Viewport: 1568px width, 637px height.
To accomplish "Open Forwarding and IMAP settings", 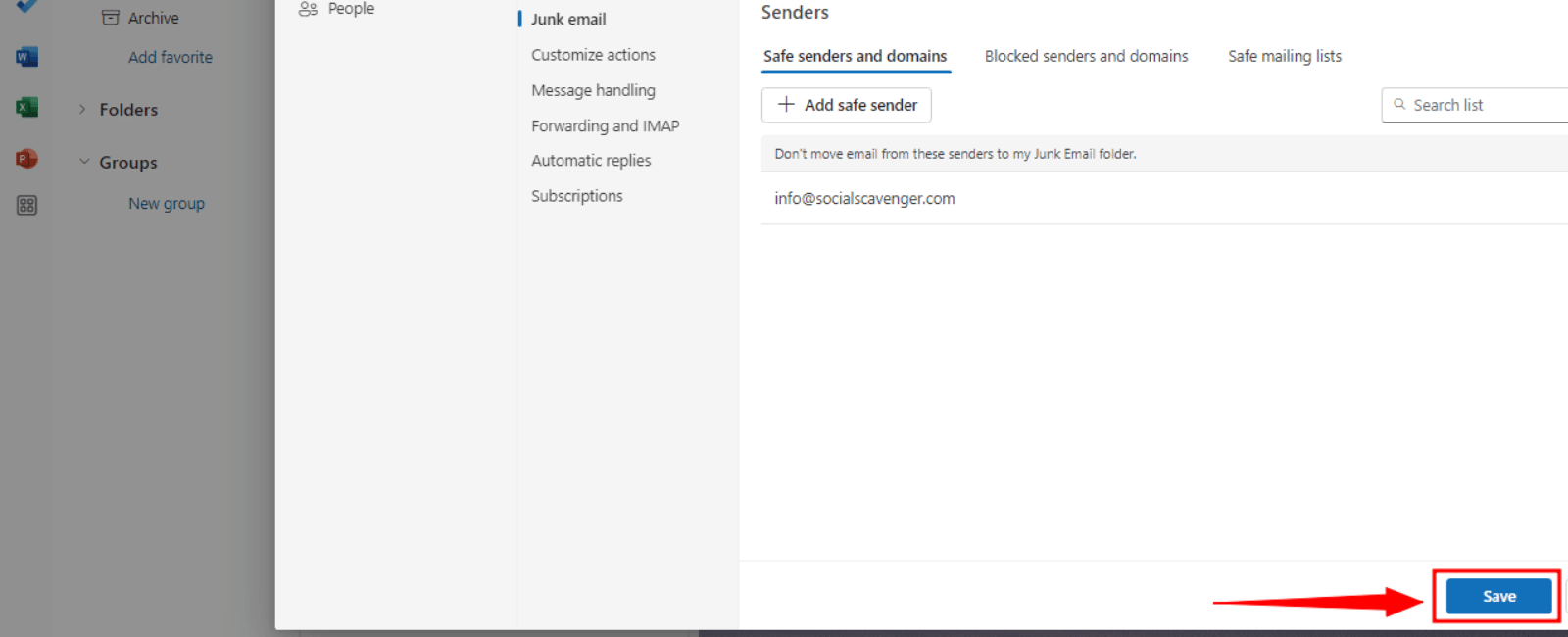I will [x=605, y=125].
